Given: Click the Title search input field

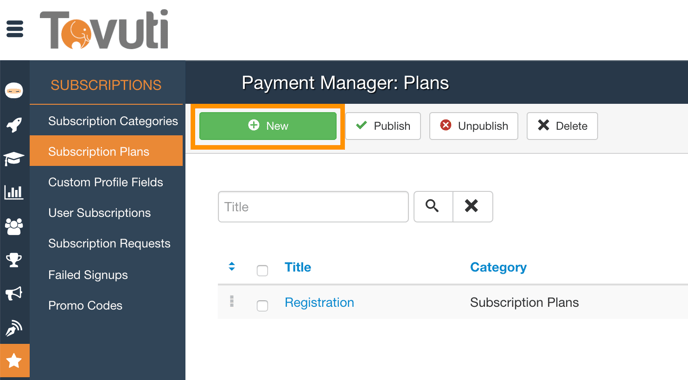Looking at the screenshot, I should tap(313, 207).
